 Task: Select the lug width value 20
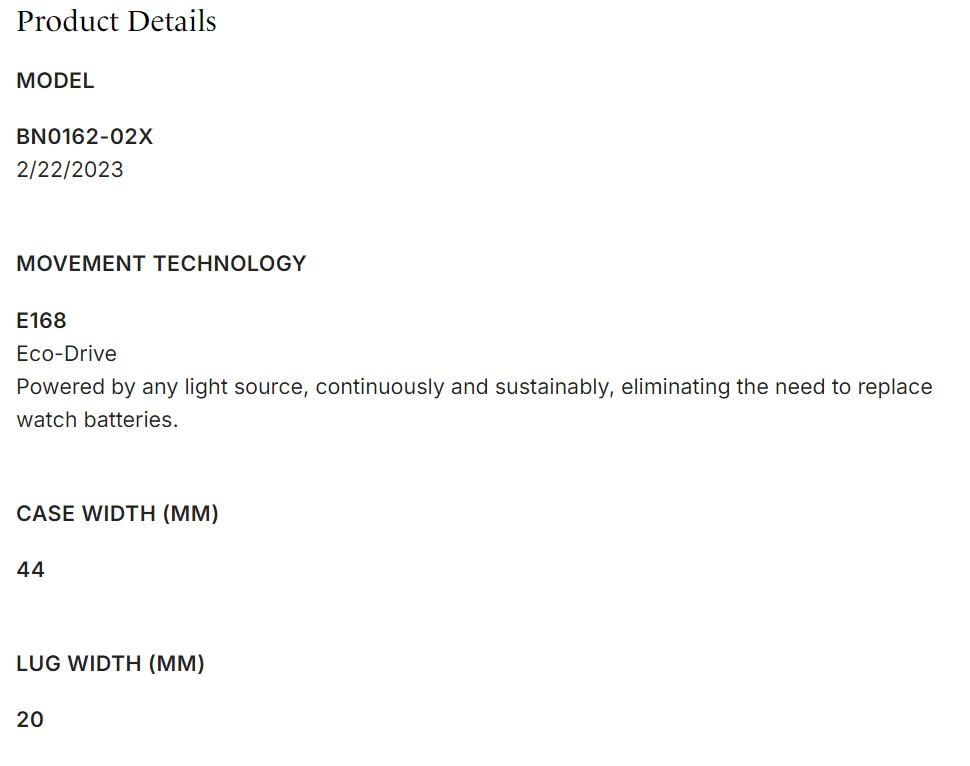(30, 719)
